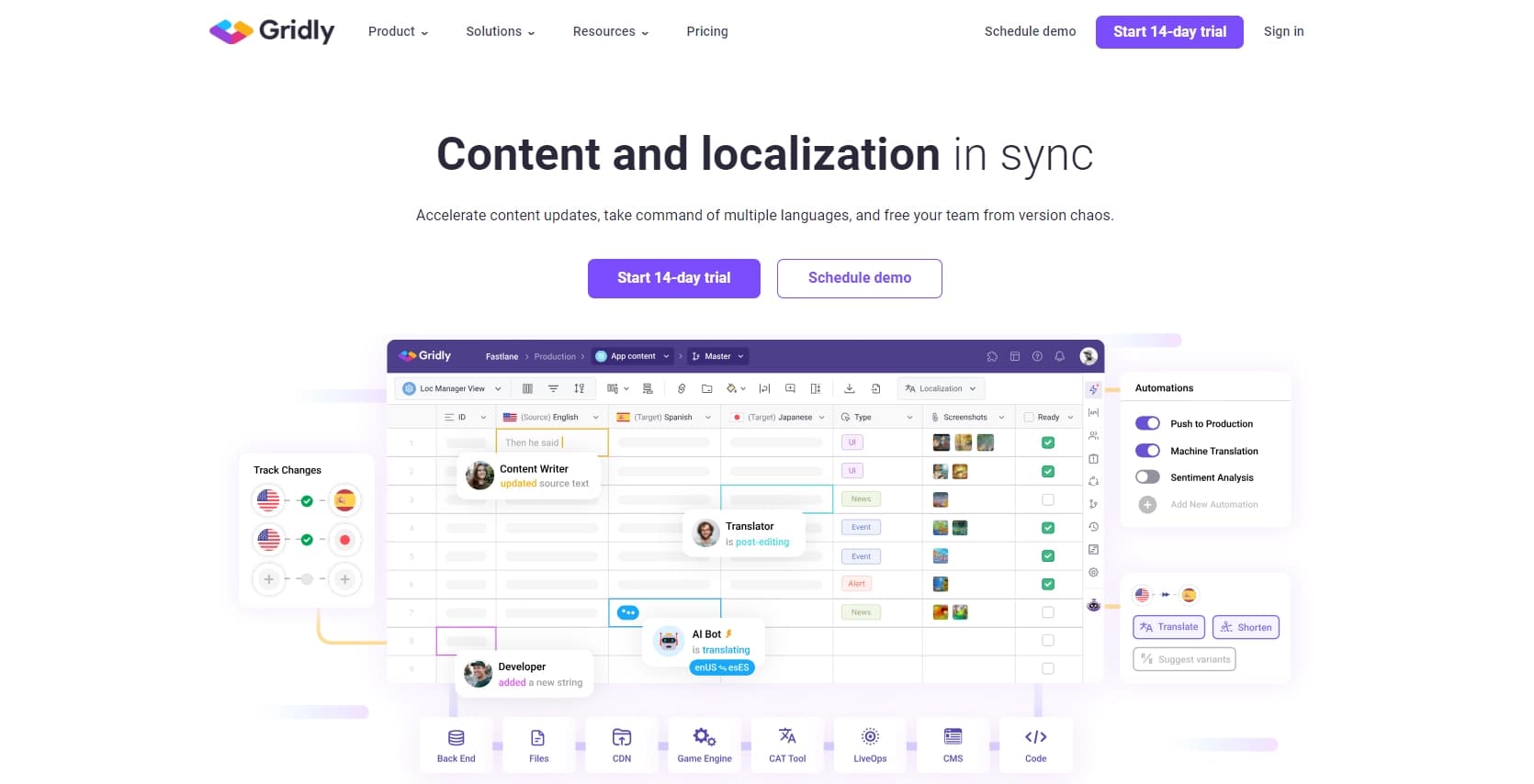This screenshot has height=784, width=1534.
Task: Click the help question mark icon in app bar
Action: pyautogui.click(x=1037, y=356)
